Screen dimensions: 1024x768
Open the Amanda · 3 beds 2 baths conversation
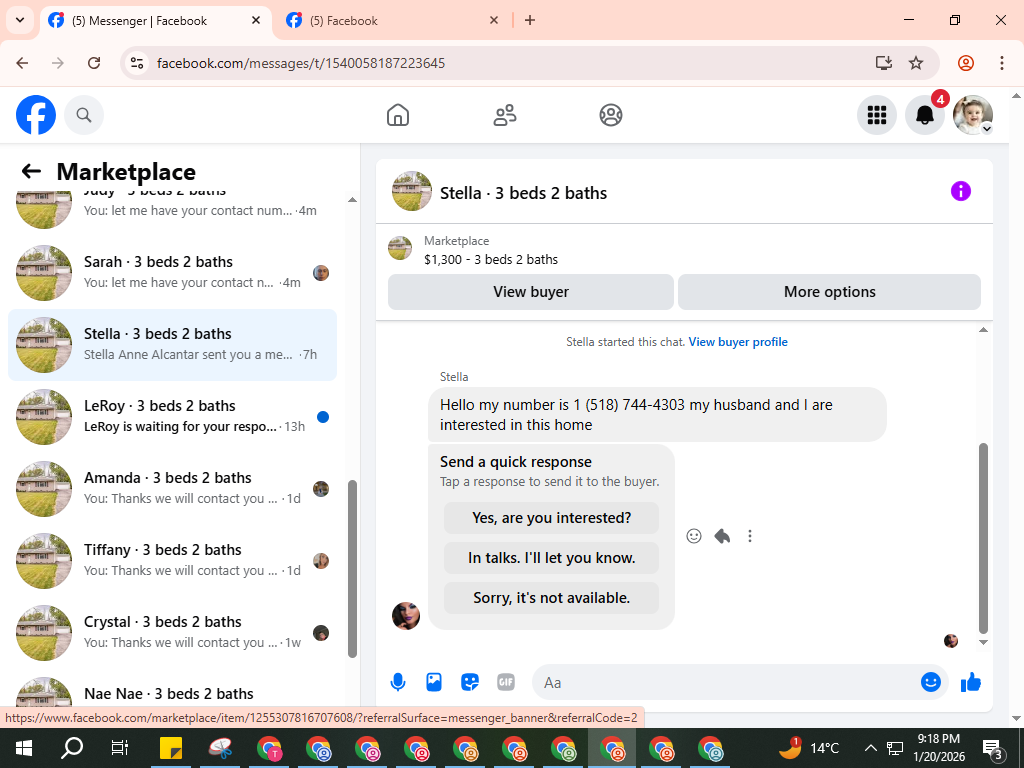tap(172, 489)
